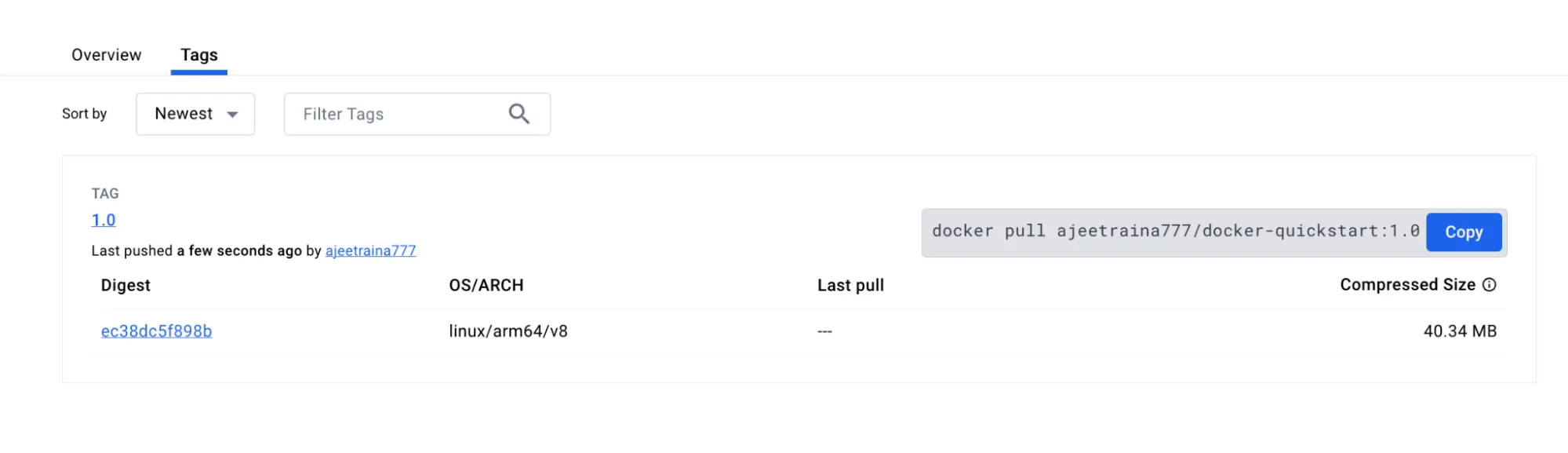
Task: Open the Sort by dropdown
Action: click(x=195, y=114)
